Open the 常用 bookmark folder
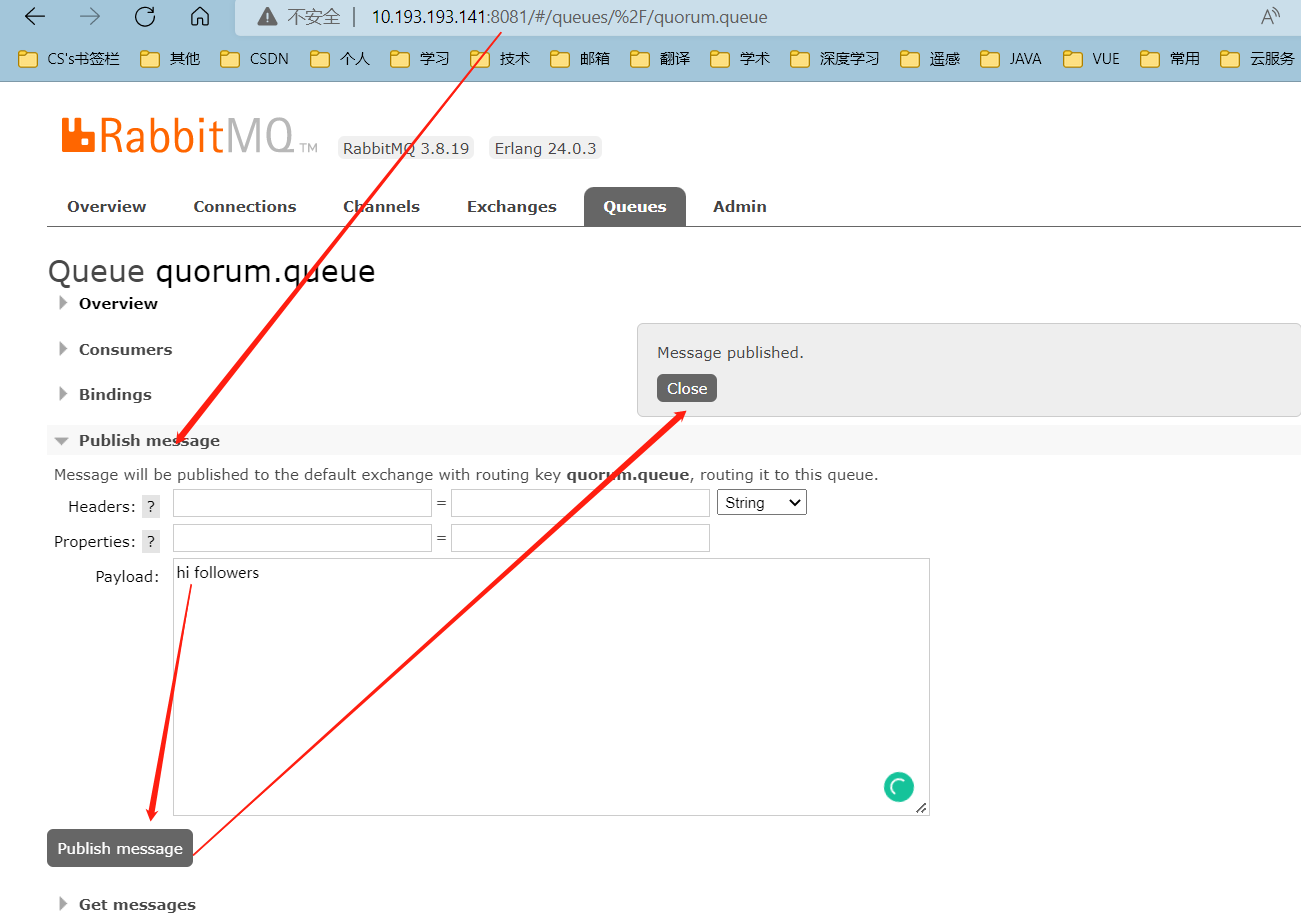The height and width of the screenshot is (922, 1301). pos(1170,59)
